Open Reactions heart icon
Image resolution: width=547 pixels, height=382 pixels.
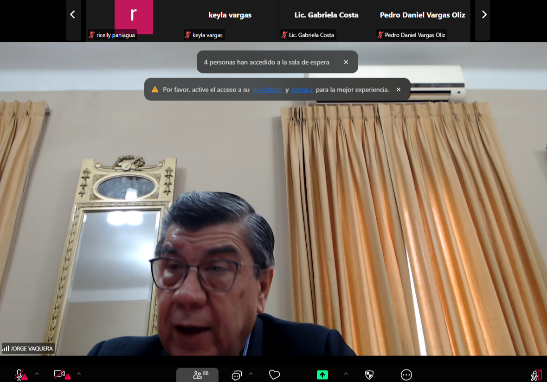pyautogui.click(x=275, y=375)
